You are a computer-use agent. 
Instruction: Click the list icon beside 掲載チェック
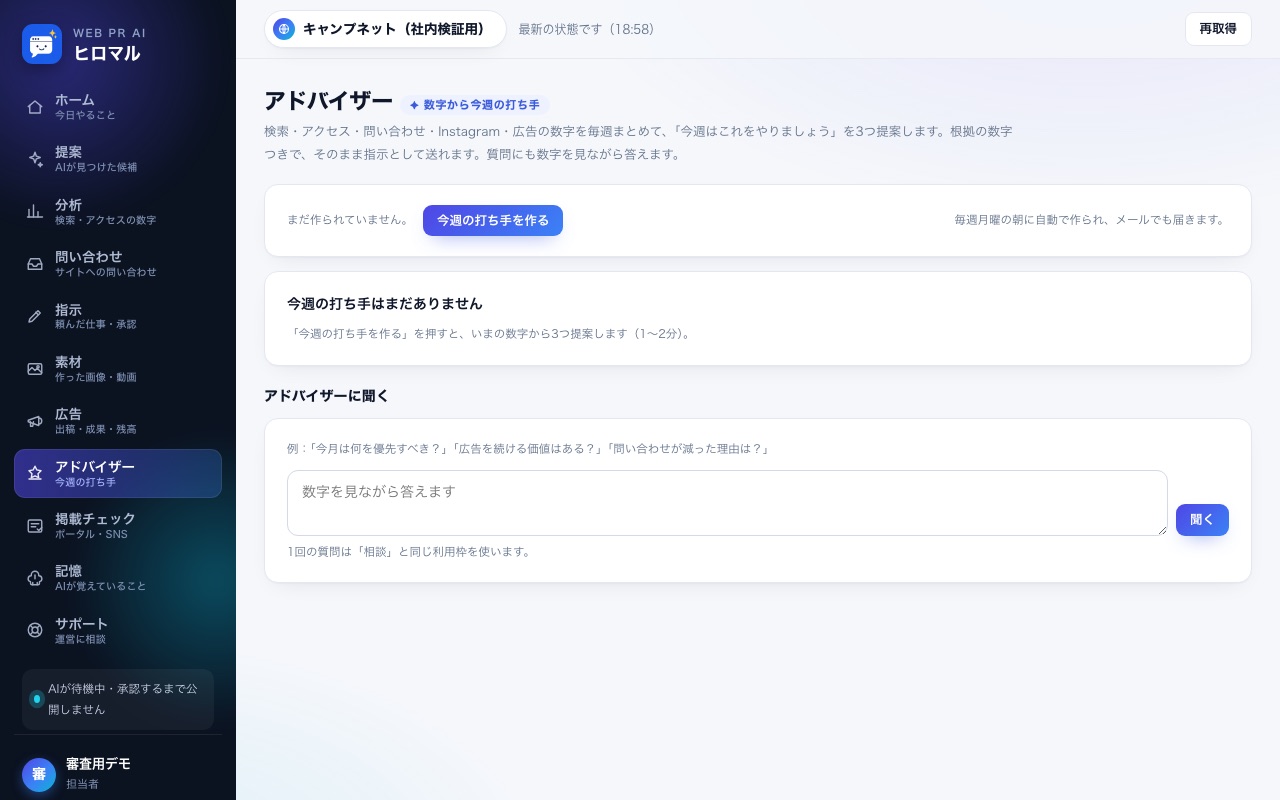coord(35,525)
